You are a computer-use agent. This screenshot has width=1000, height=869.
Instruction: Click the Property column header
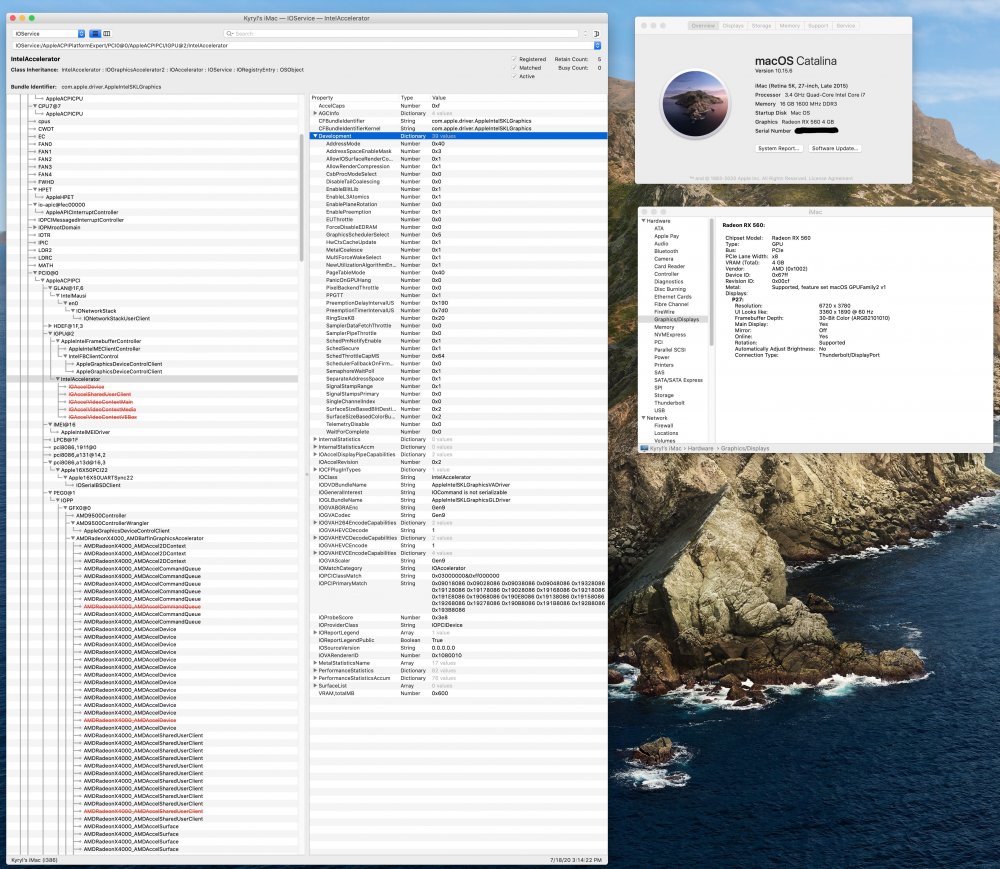tap(322, 98)
